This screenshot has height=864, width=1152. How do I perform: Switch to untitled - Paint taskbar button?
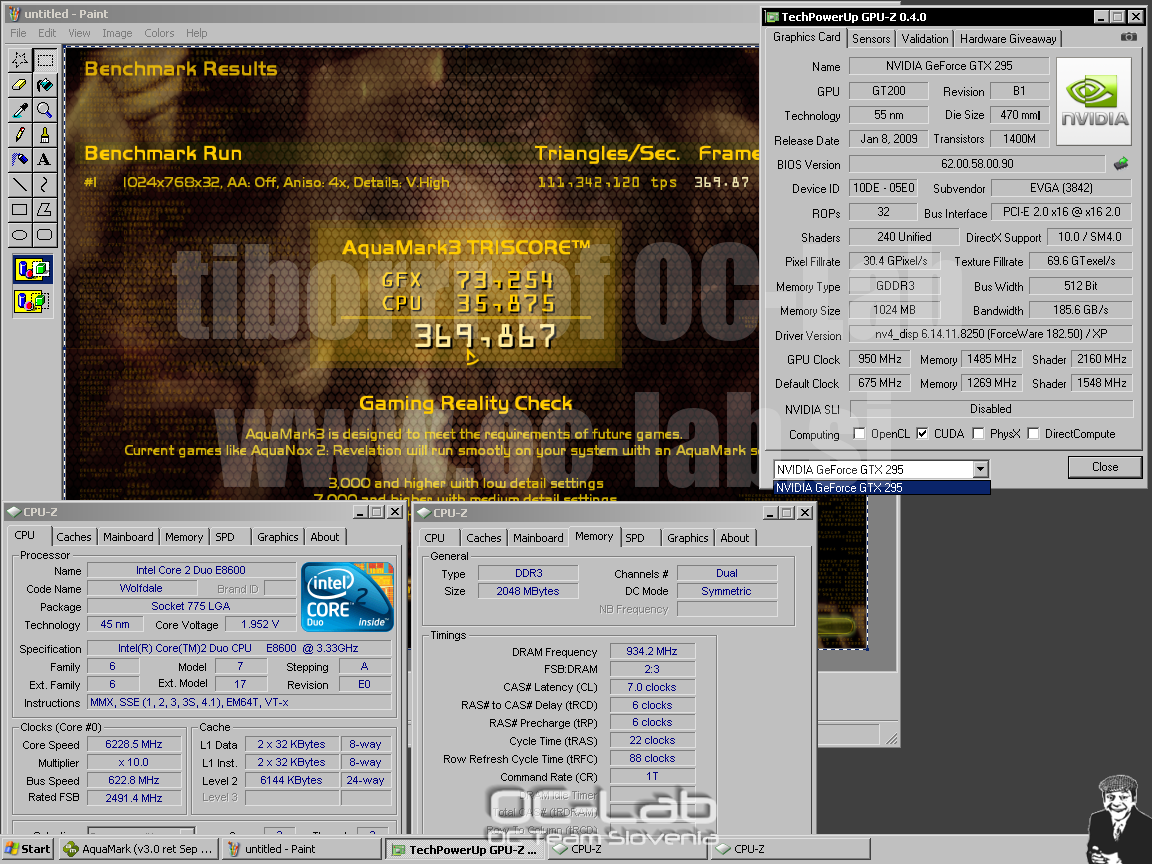pos(301,849)
